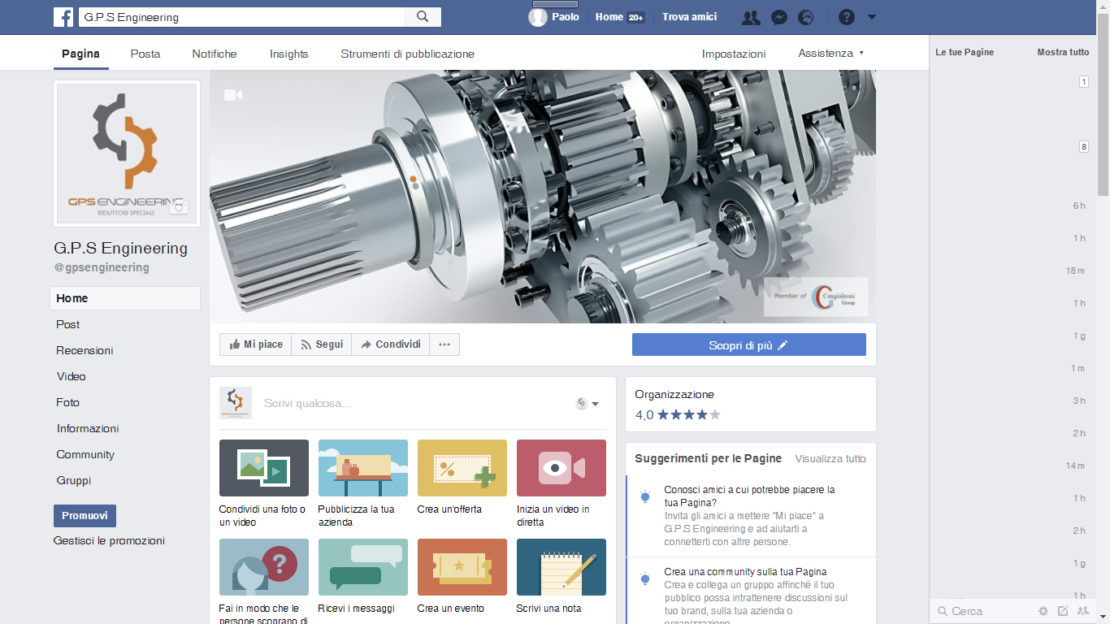Click new message compose icon in chat
Image resolution: width=1110 pixels, height=624 pixels.
click(x=1063, y=611)
